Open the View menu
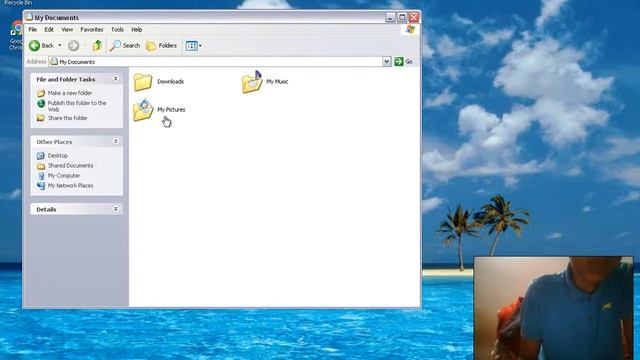The image size is (640, 360). (67, 30)
